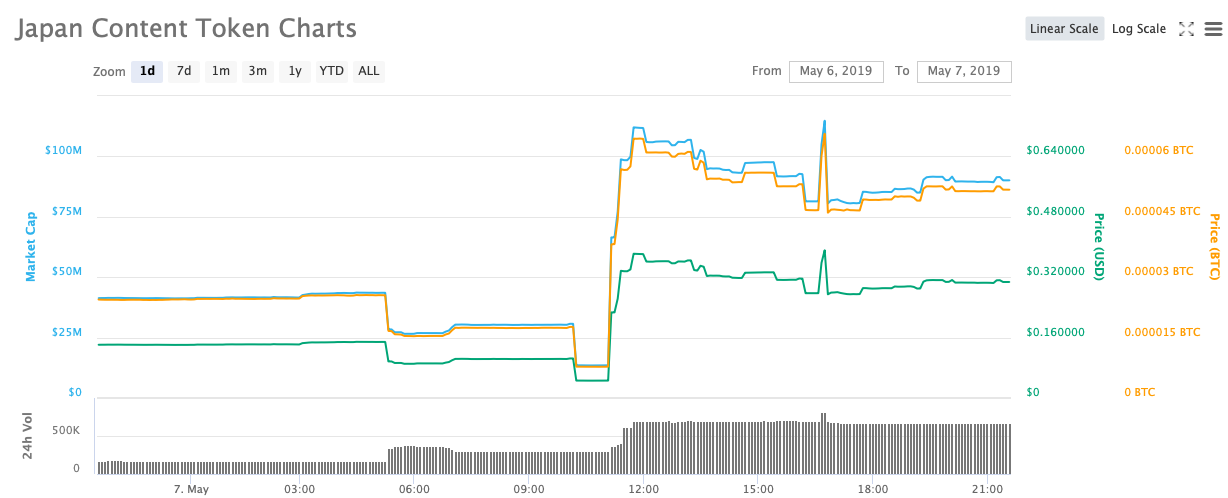Image resolution: width=1228 pixels, height=498 pixels.
Task: Click the Japan Content Token Charts heading
Action: (185, 28)
